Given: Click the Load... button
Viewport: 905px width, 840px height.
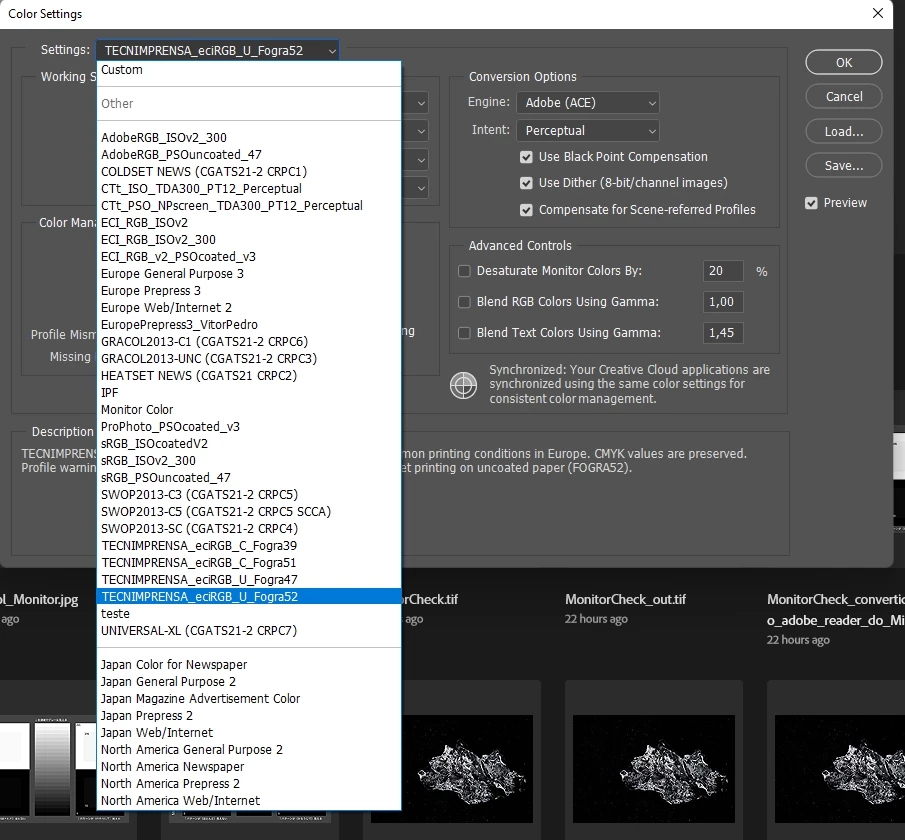Looking at the screenshot, I should click(843, 132).
